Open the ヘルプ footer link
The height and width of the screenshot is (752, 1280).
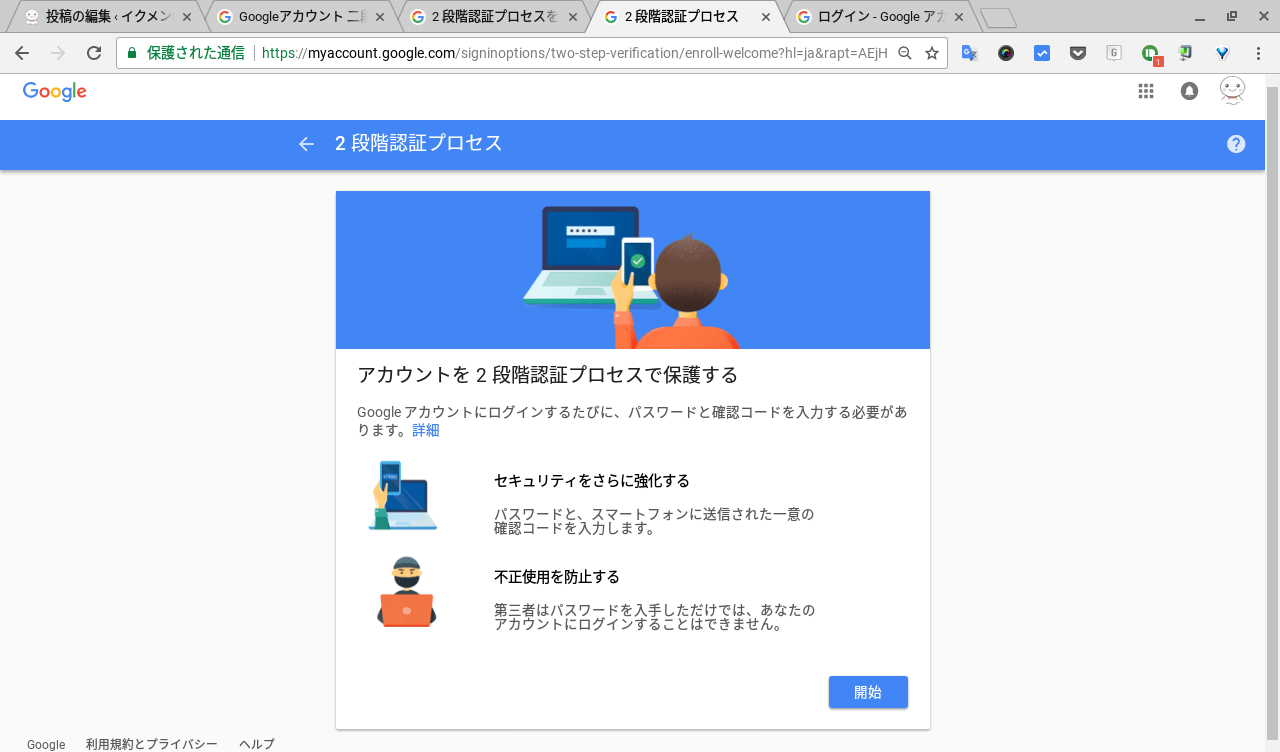pyautogui.click(x=257, y=744)
